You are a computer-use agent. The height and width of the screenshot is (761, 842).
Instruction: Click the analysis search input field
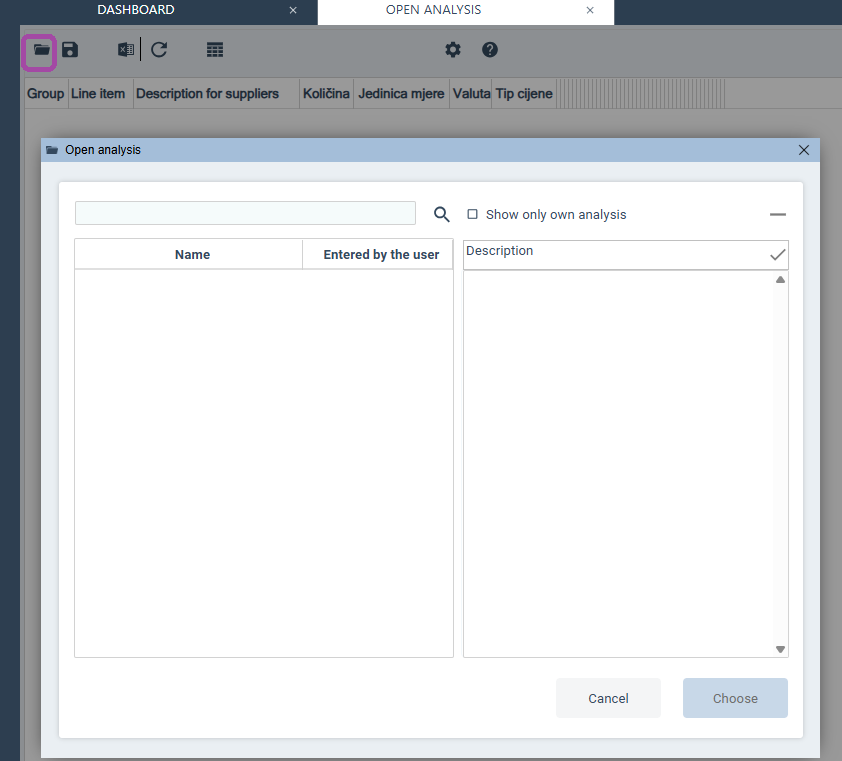click(x=245, y=213)
